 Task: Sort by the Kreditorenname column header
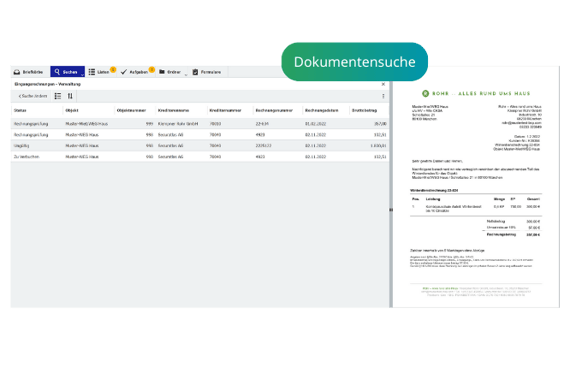(x=173, y=111)
